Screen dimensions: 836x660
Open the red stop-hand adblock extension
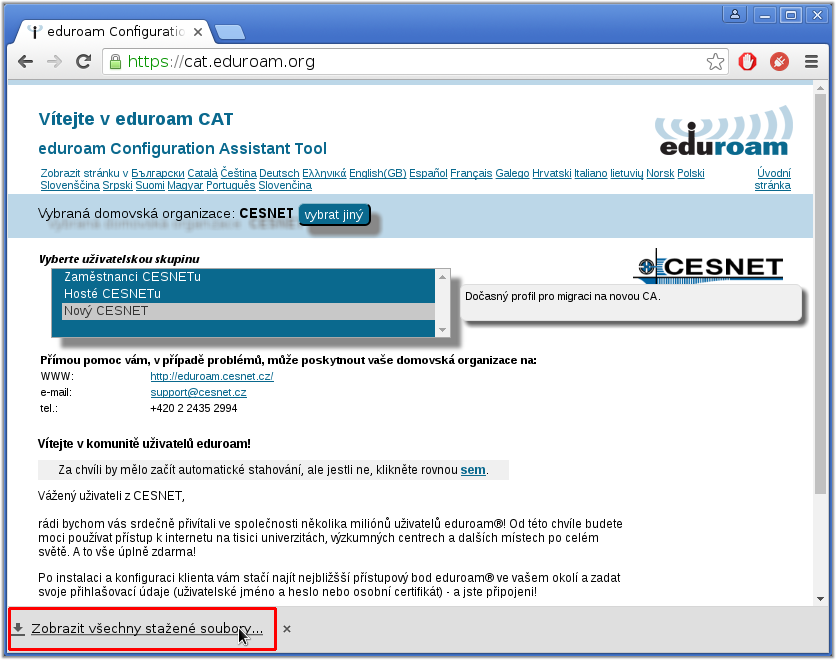tap(747, 62)
